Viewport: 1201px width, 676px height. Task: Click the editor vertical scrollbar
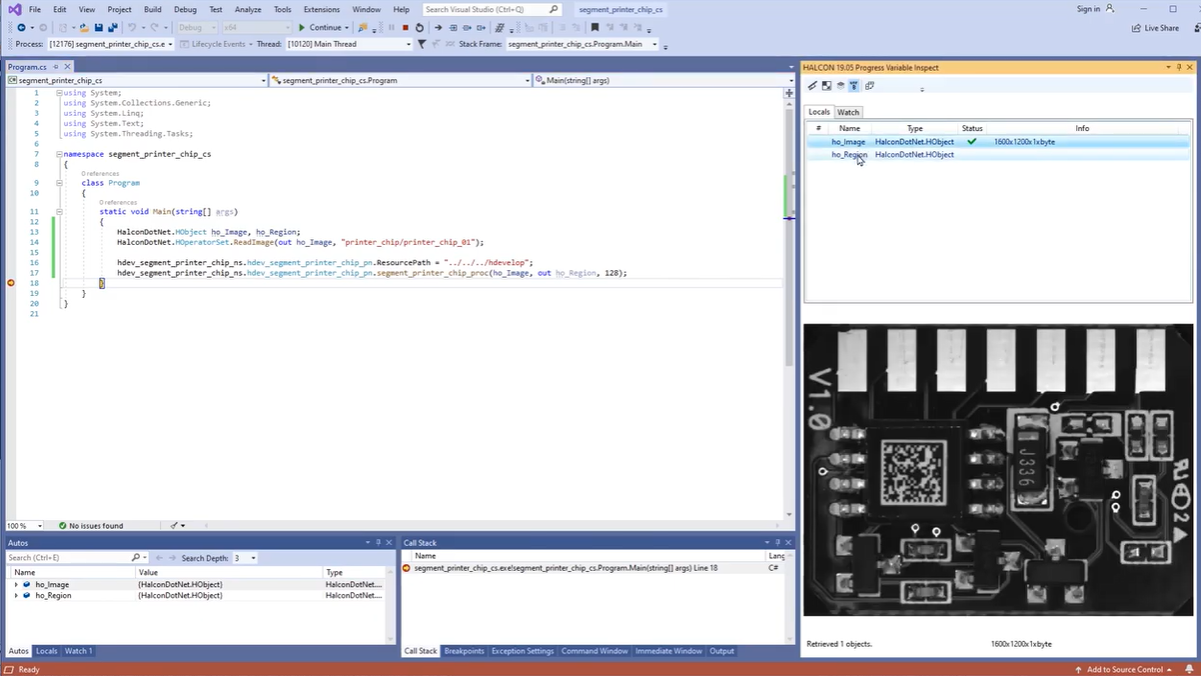click(x=789, y=300)
